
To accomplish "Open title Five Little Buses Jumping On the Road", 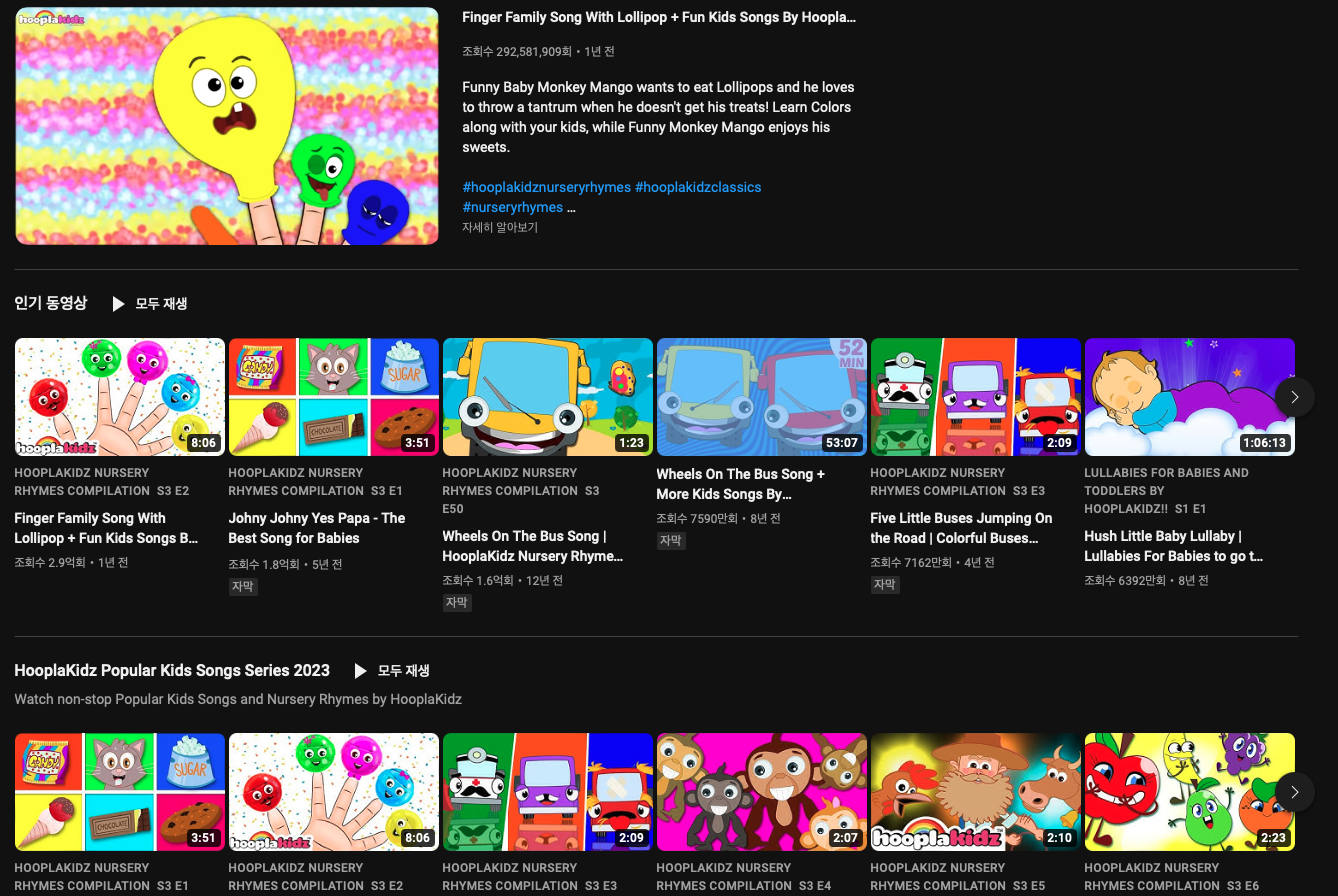I will click(961, 528).
